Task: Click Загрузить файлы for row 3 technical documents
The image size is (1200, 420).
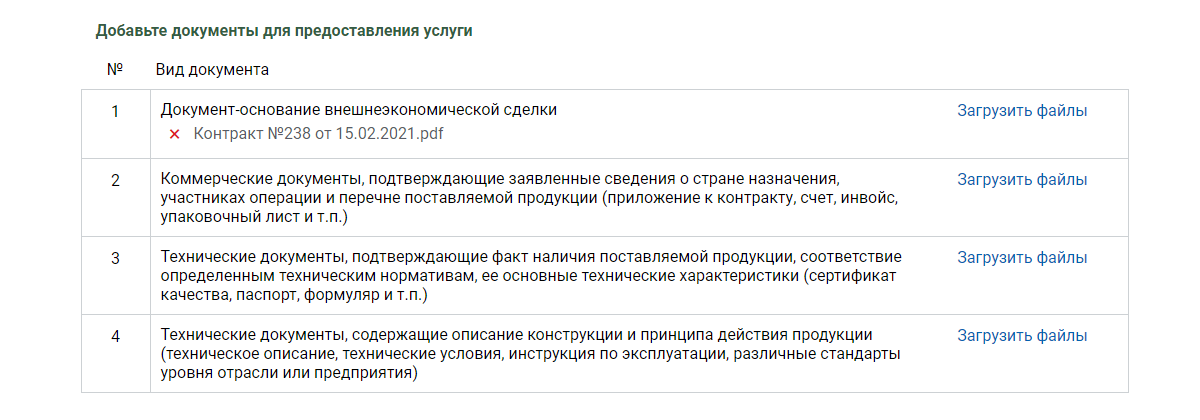Action: pyautogui.click(x=1022, y=258)
